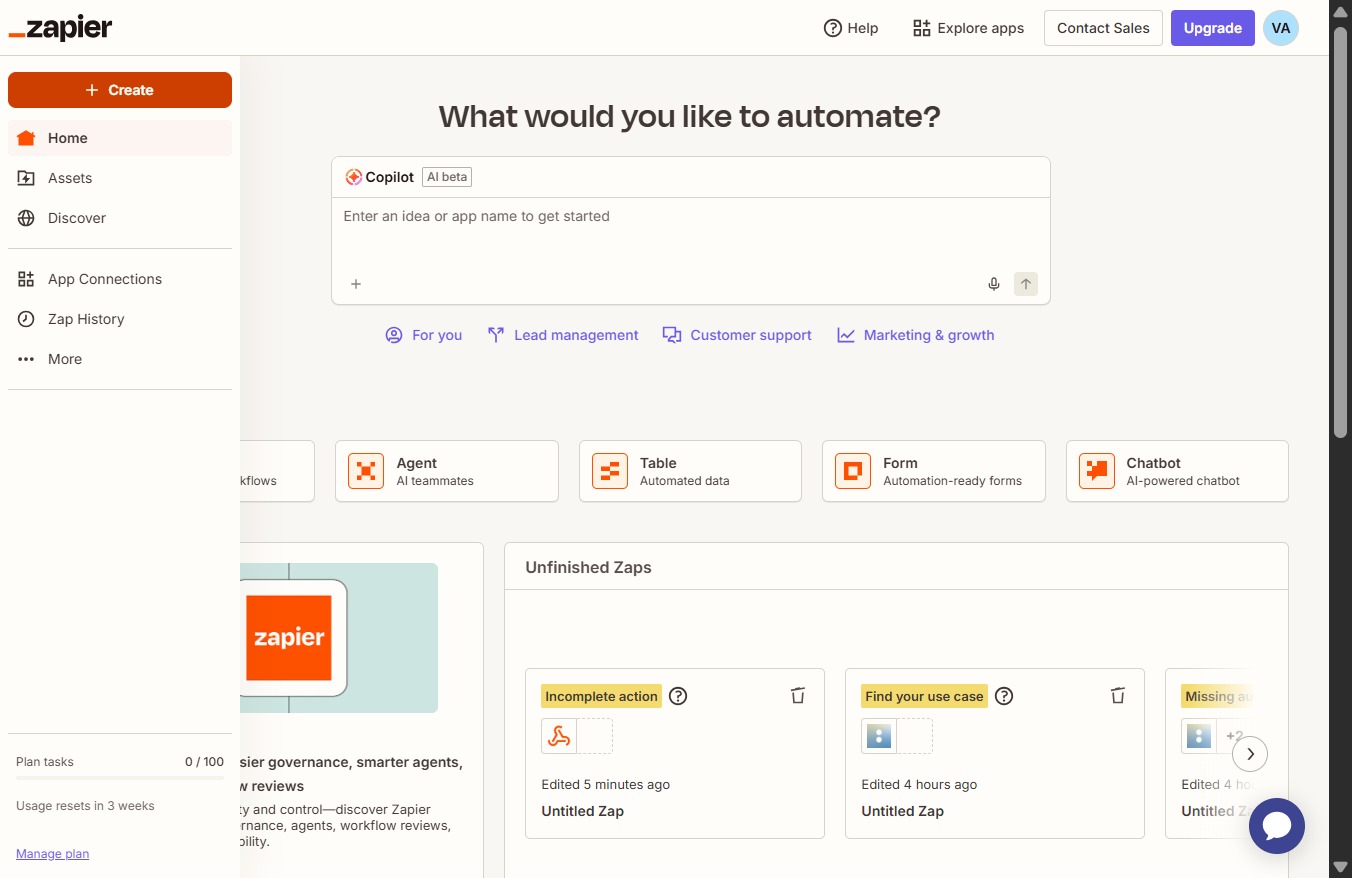Click the webhook icon in Incomplete action card
The image size is (1352, 878).
(x=559, y=736)
